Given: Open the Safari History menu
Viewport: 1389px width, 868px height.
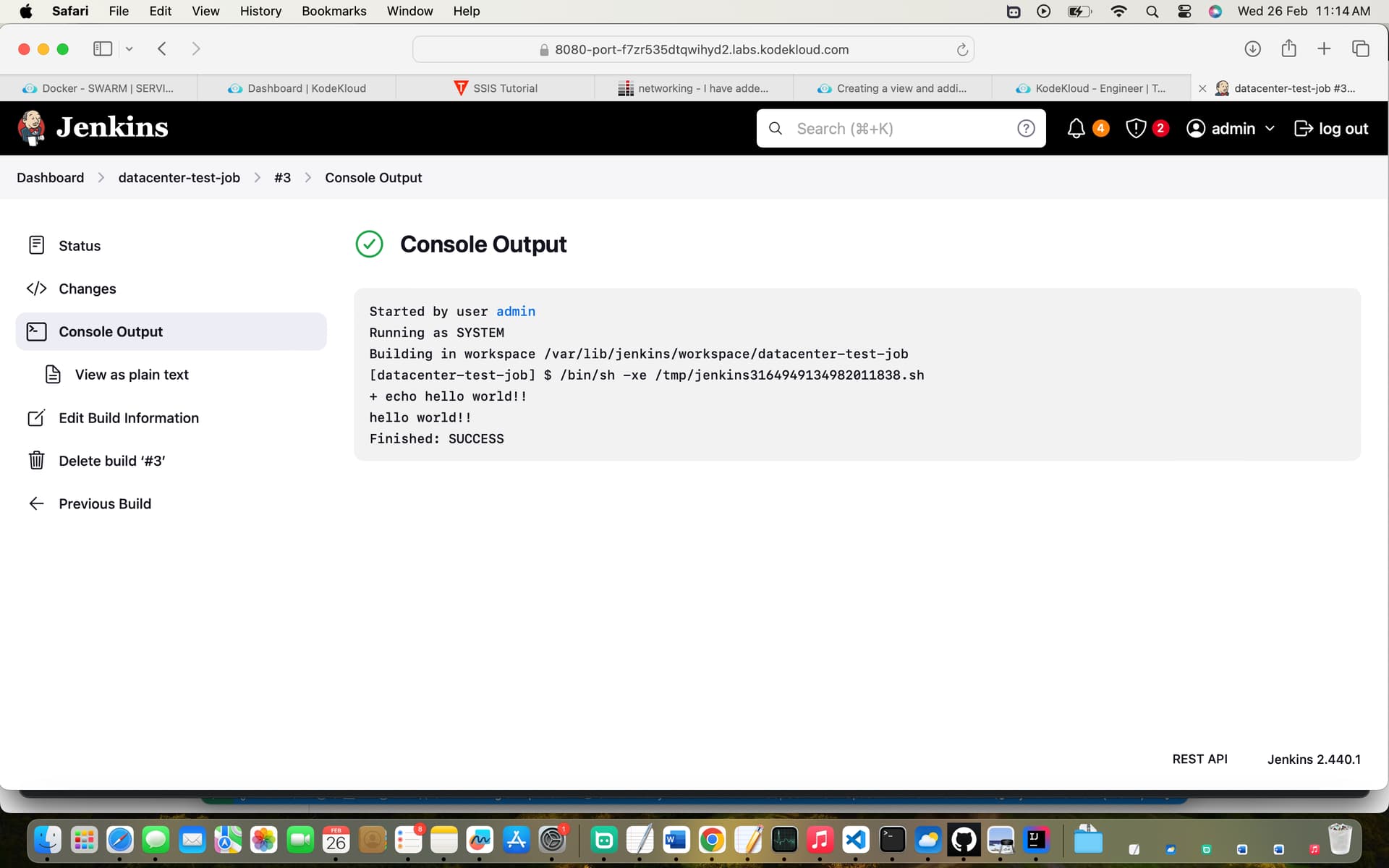Looking at the screenshot, I should pos(260,11).
